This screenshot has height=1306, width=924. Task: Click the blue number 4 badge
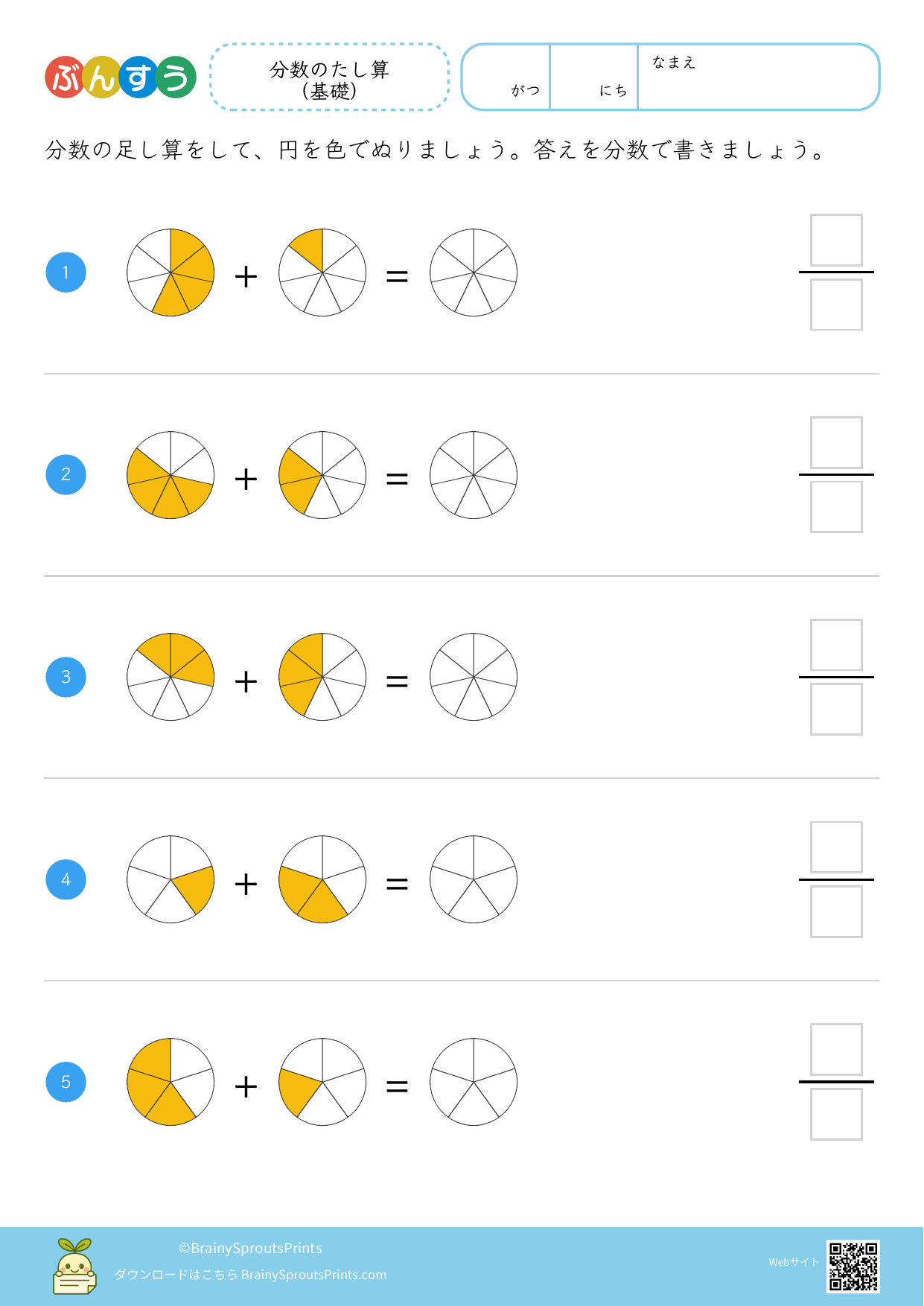pyautogui.click(x=66, y=880)
